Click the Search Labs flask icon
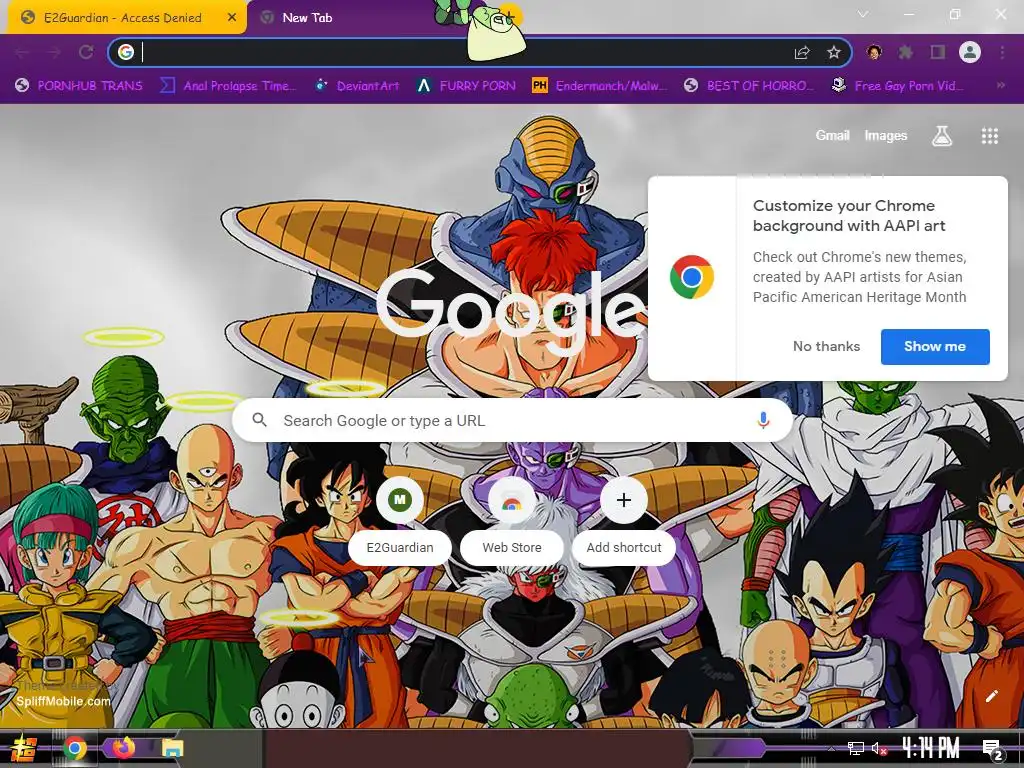Viewport: 1024px width, 768px height. 942,136
